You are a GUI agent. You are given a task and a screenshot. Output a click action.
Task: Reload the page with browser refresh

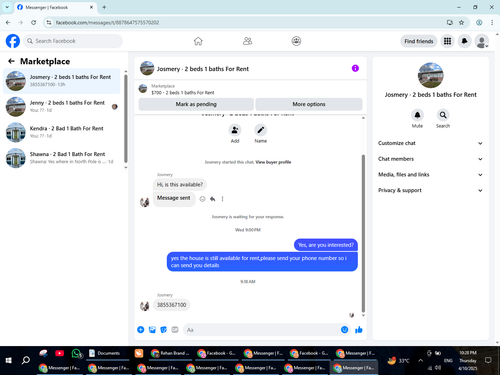(x=33, y=22)
